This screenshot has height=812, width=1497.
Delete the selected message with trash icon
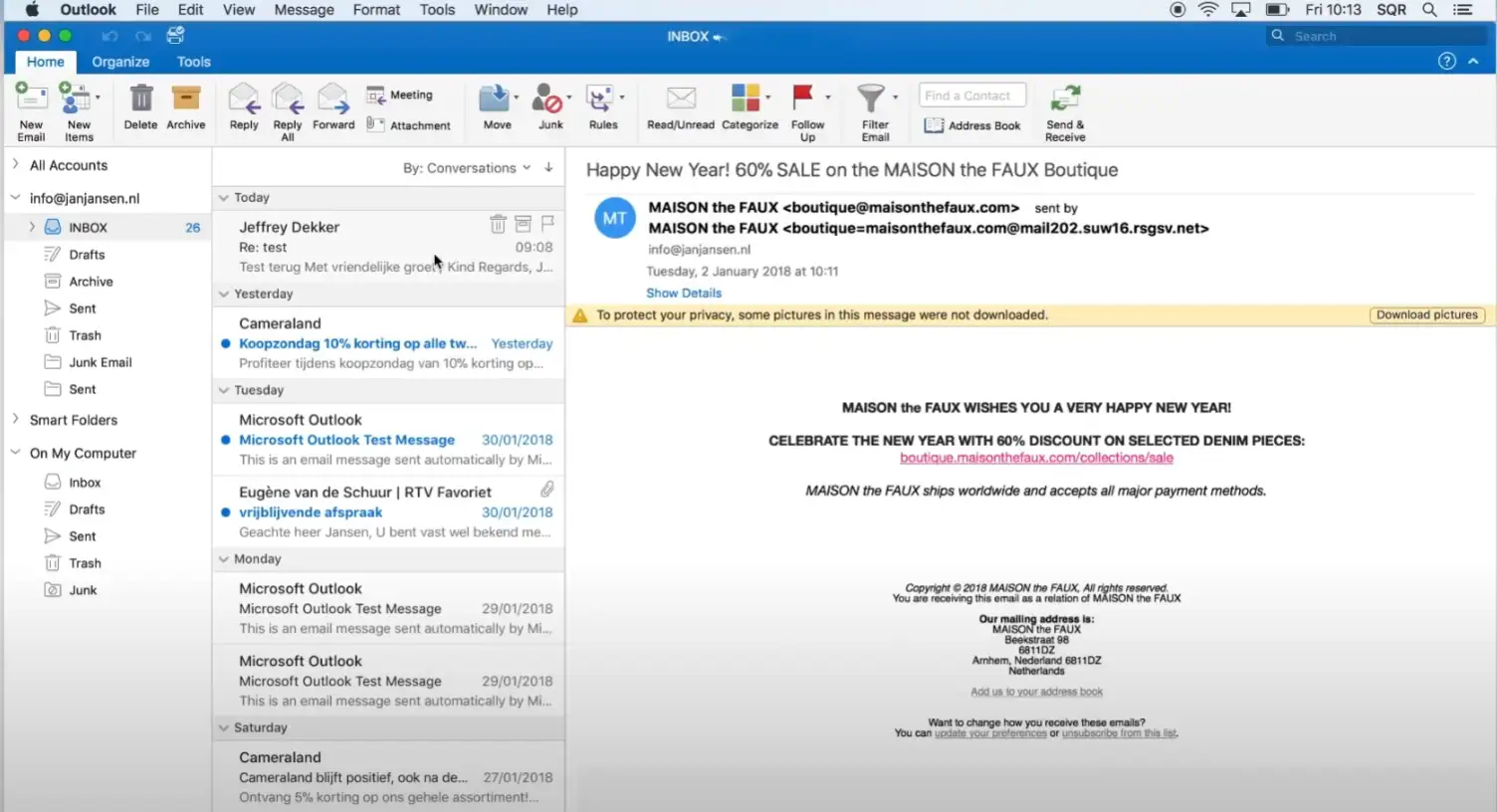(x=140, y=101)
